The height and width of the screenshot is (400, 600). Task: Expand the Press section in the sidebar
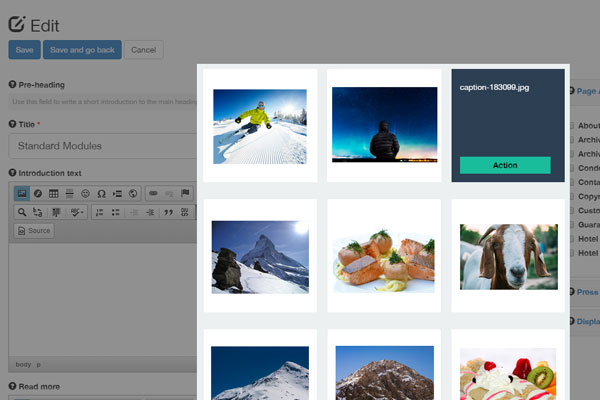coord(585,292)
